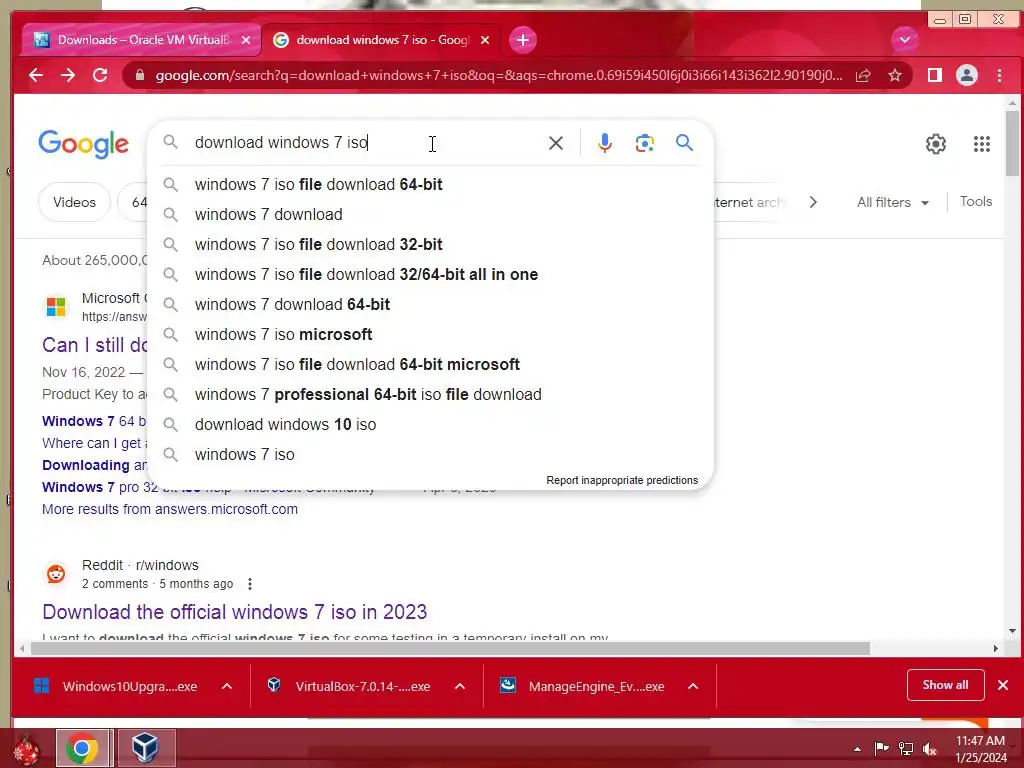
Task: Open Chrome from the taskbar
Action: pos(82,748)
